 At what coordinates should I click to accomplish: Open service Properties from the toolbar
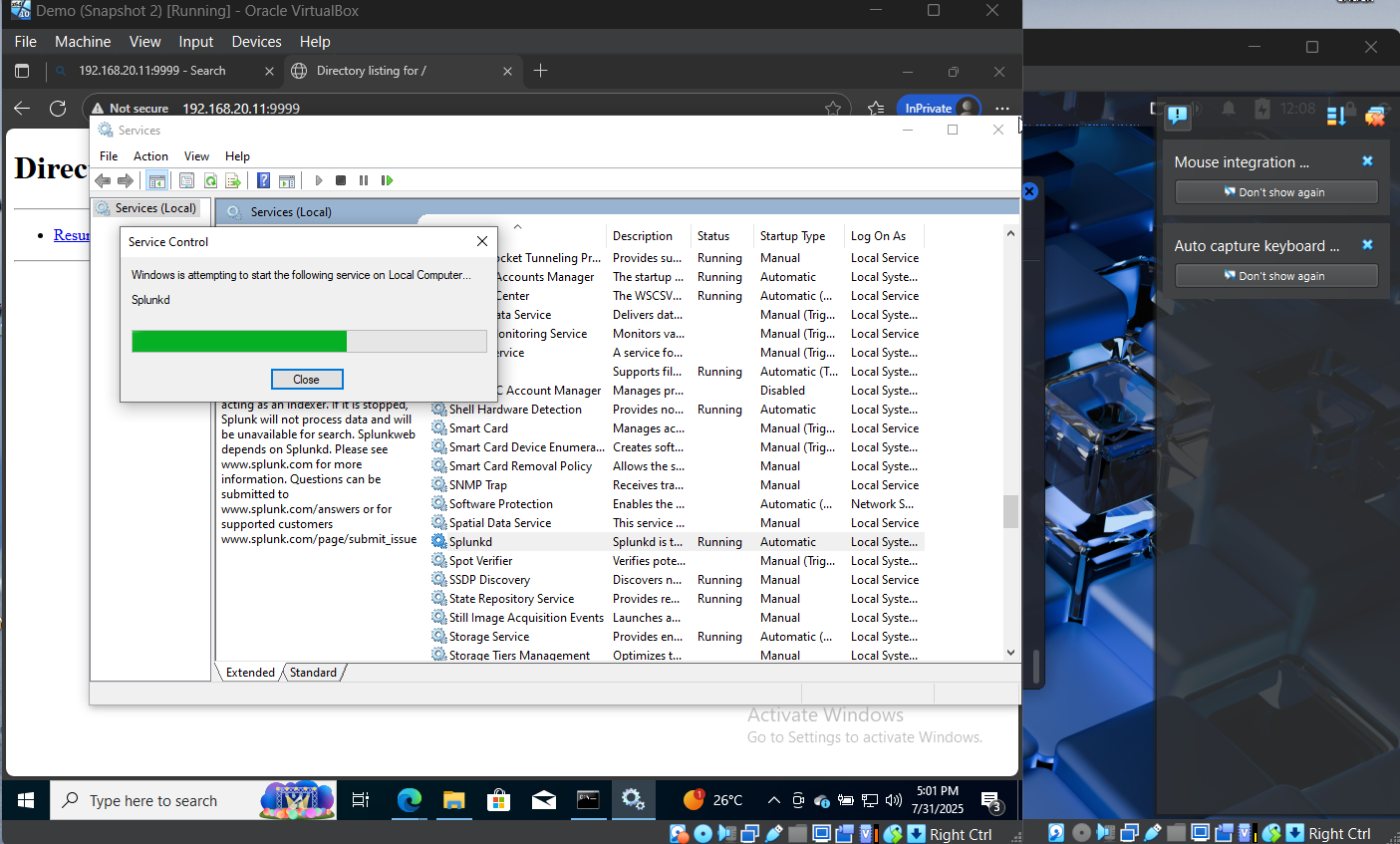[x=186, y=180]
